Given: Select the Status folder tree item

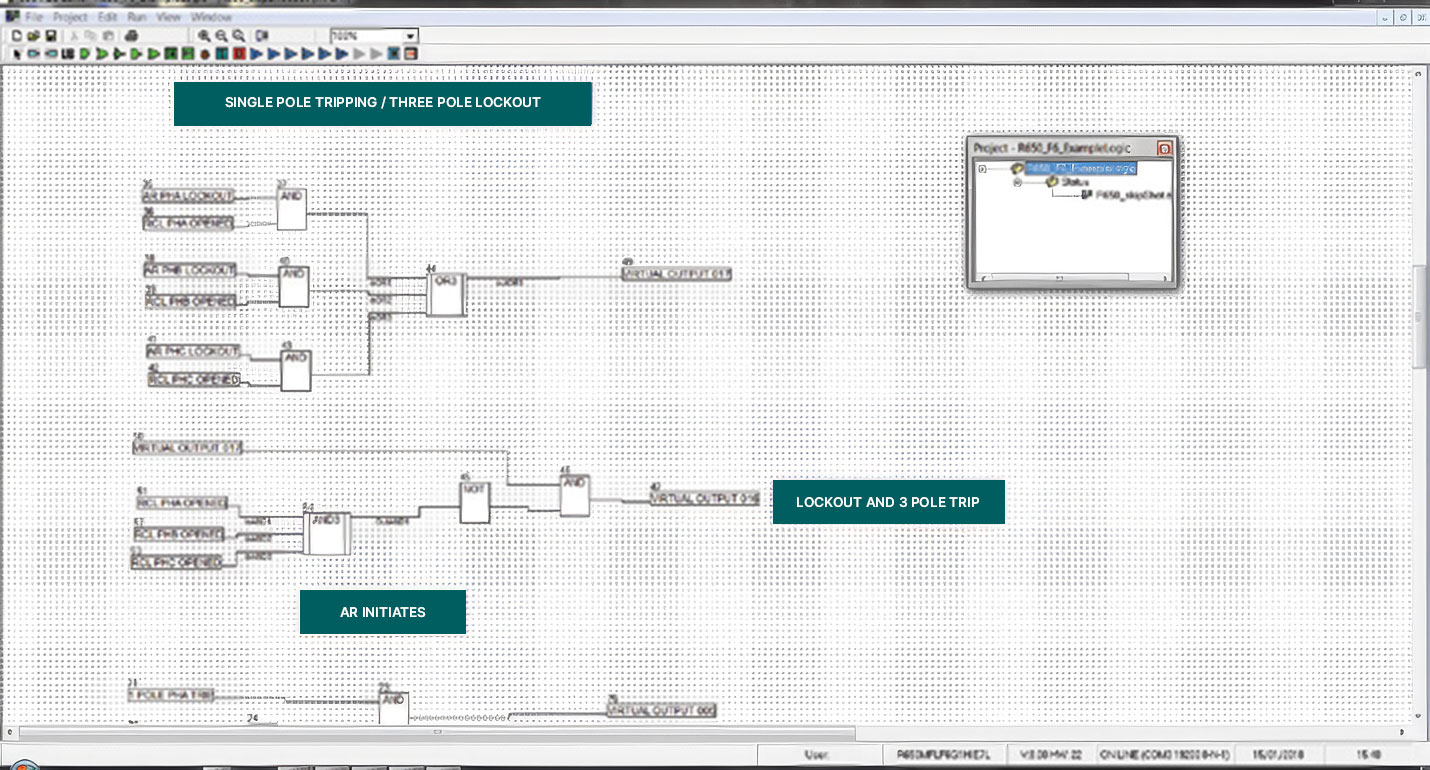Looking at the screenshot, I should [x=1075, y=182].
